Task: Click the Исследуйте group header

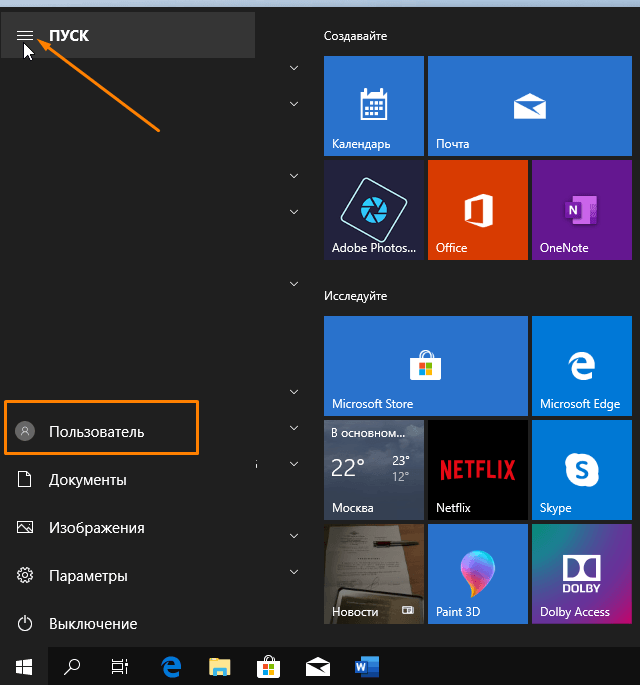Action: coord(355,296)
